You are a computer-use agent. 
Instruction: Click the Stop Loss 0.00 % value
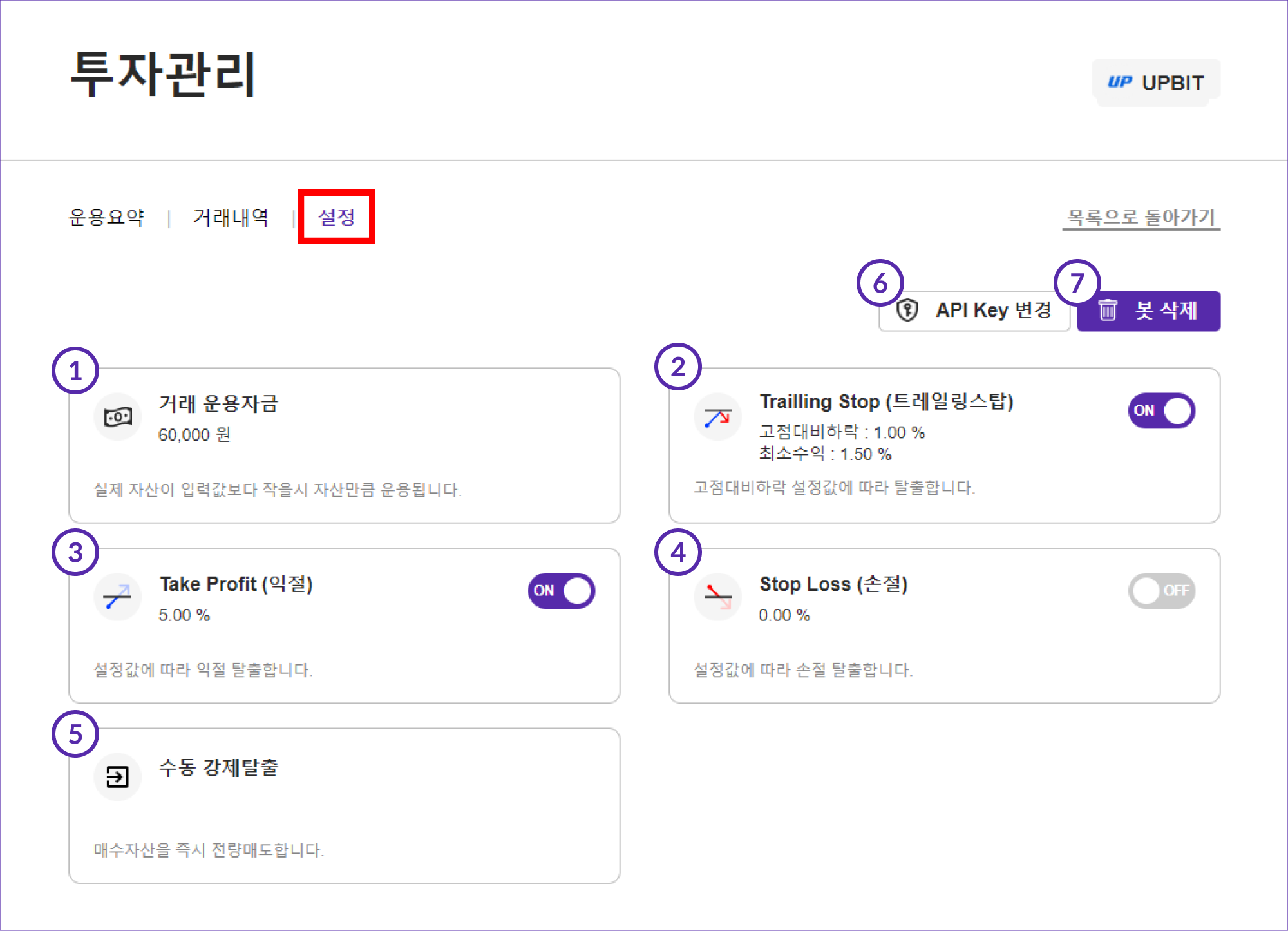tap(784, 615)
